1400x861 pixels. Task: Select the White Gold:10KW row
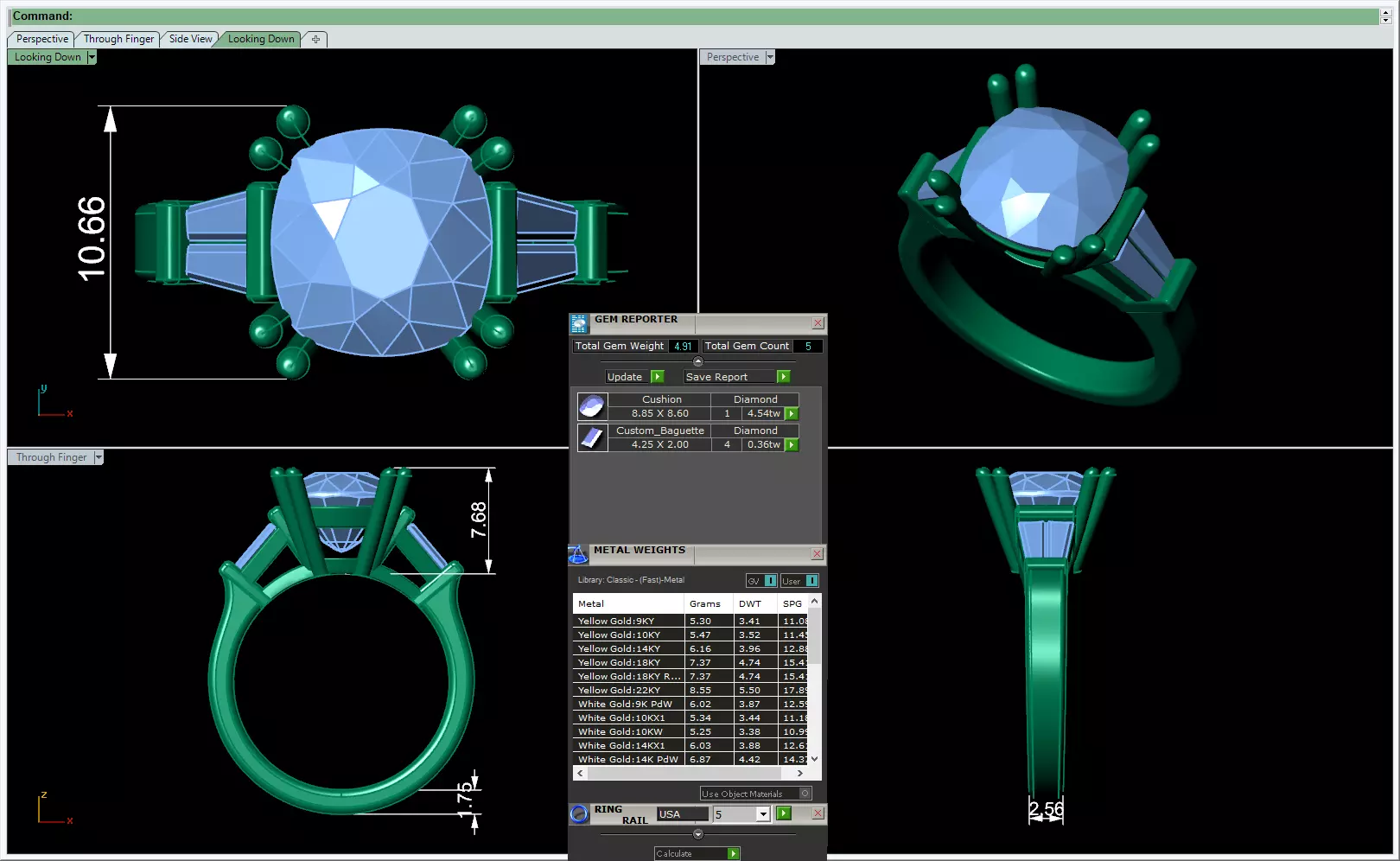click(x=690, y=731)
